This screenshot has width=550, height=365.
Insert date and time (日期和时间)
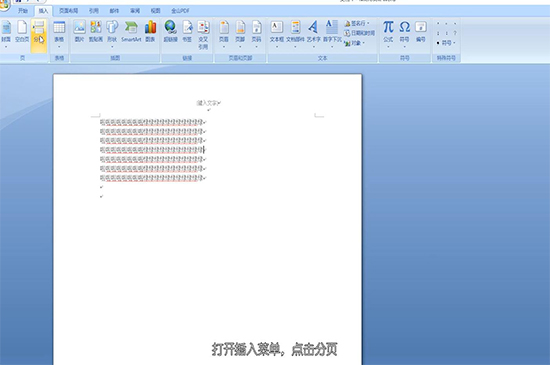click(x=360, y=33)
